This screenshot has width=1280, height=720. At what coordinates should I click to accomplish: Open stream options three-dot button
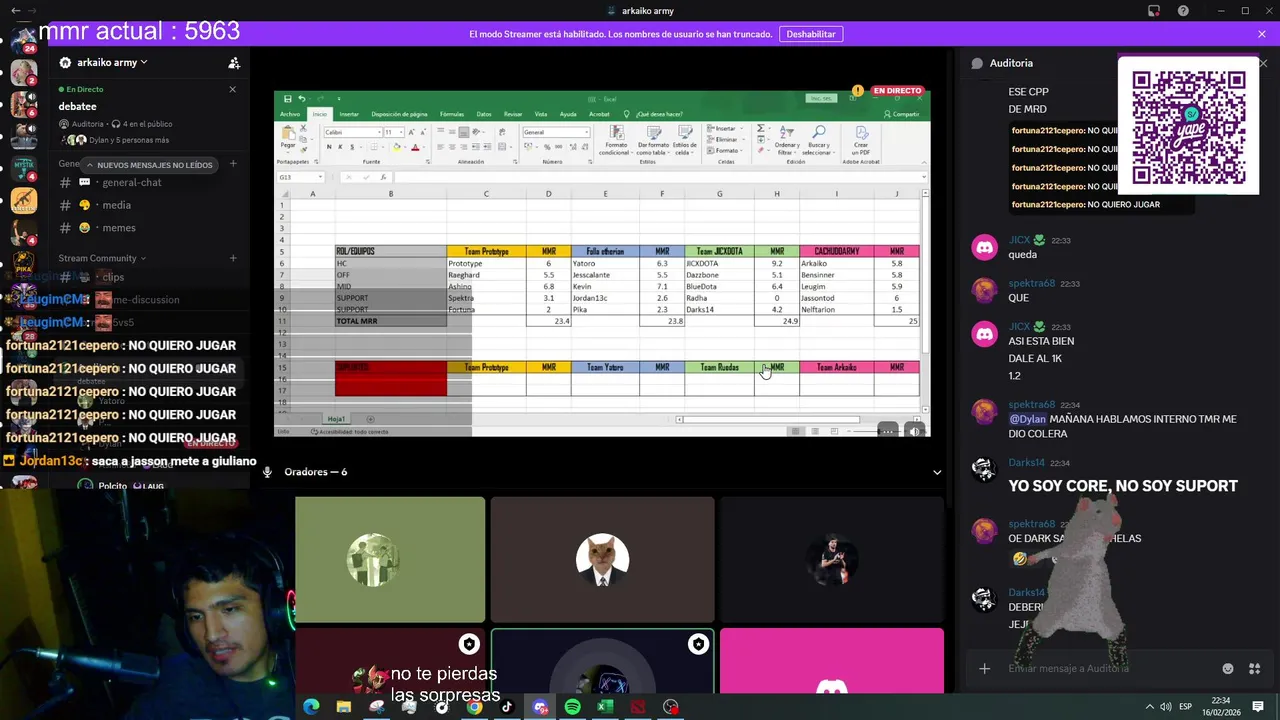pos(887,431)
